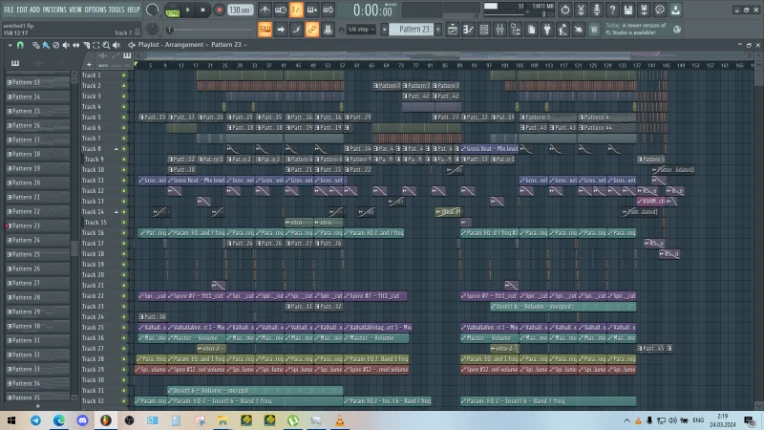Open the ADD menu
The height and width of the screenshot is (430, 764).
(x=35, y=10)
